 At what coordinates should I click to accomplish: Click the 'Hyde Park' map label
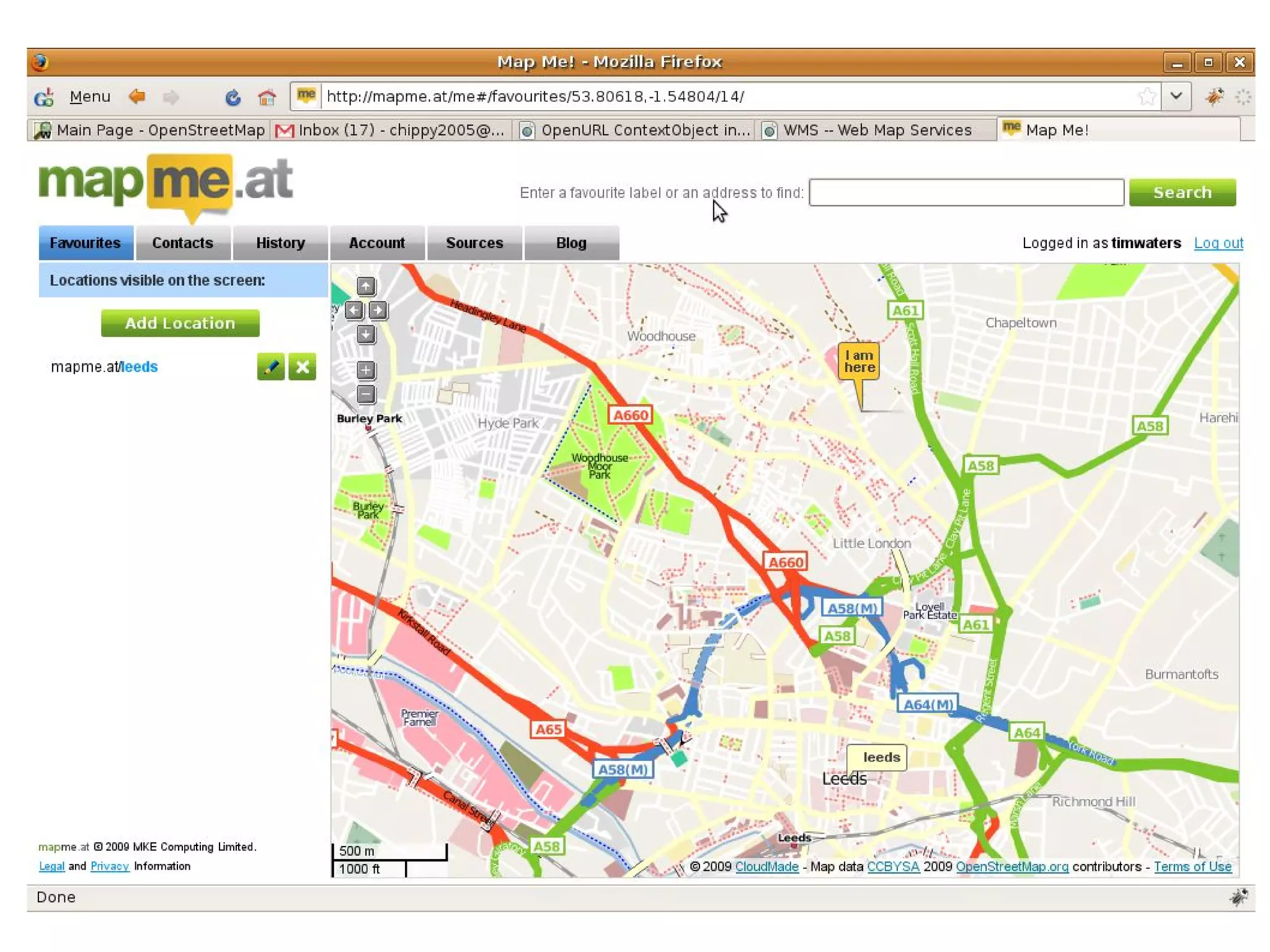(x=508, y=424)
